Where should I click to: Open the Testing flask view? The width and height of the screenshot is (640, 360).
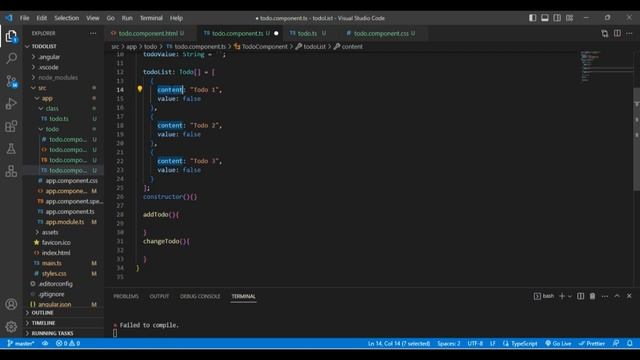coord(11,149)
